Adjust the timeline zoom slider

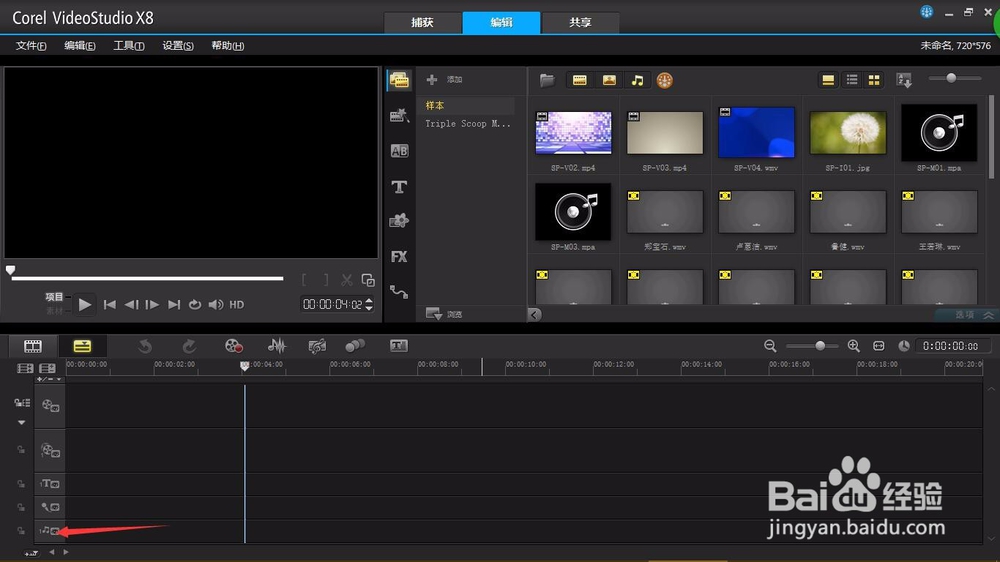[814, 346]
